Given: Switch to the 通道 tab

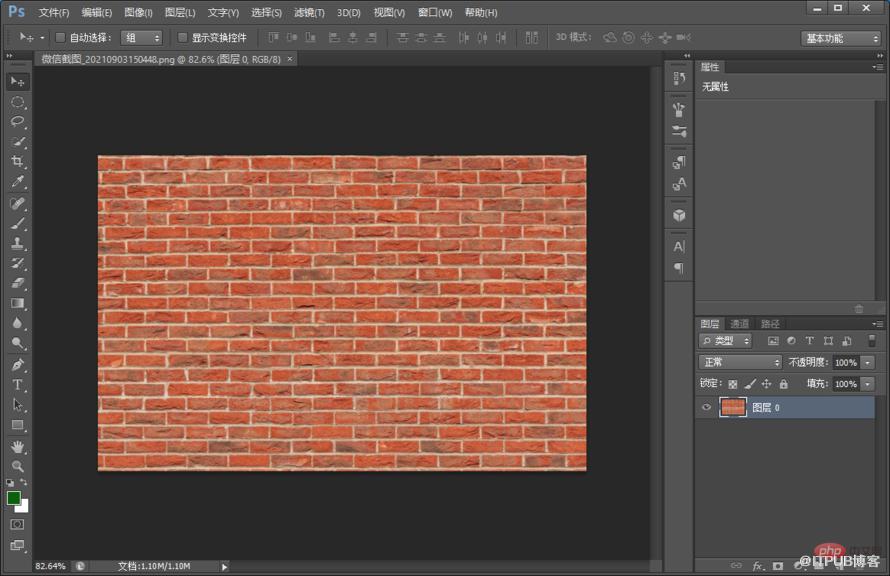Looking at the screenshot, I should (740, 324).
